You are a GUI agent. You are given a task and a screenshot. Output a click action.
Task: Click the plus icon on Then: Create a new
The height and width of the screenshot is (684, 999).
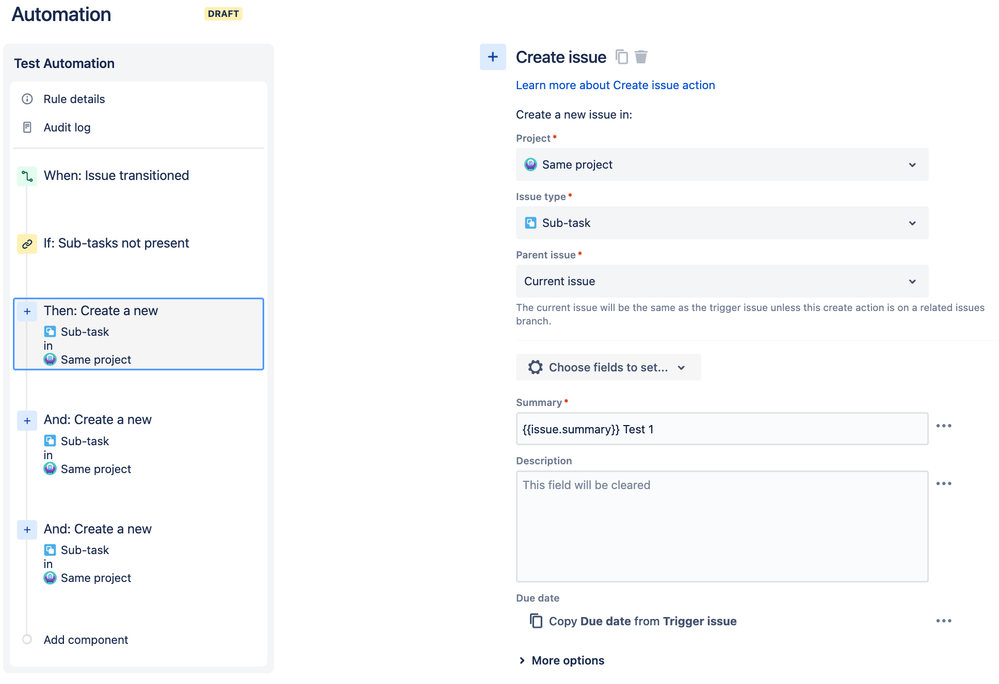(27, 311)
